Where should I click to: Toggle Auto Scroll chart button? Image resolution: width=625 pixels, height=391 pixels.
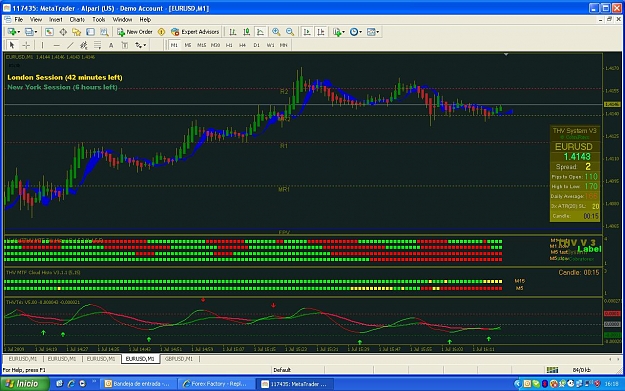(307, 32)
